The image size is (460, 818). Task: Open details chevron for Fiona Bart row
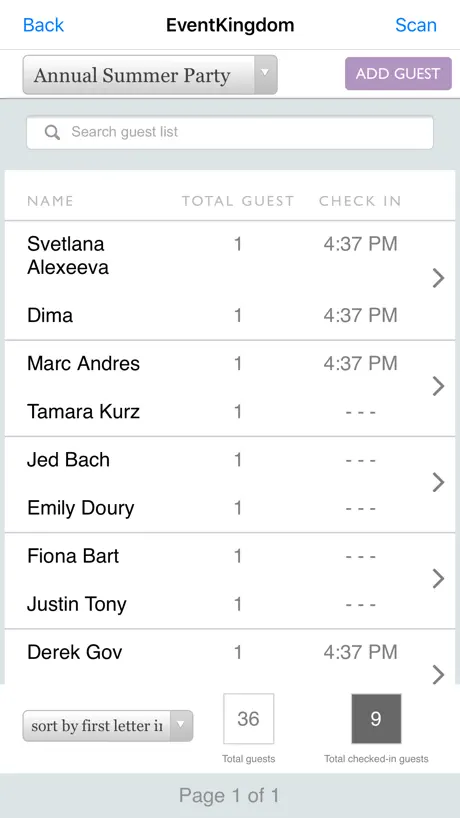(438, 579)
